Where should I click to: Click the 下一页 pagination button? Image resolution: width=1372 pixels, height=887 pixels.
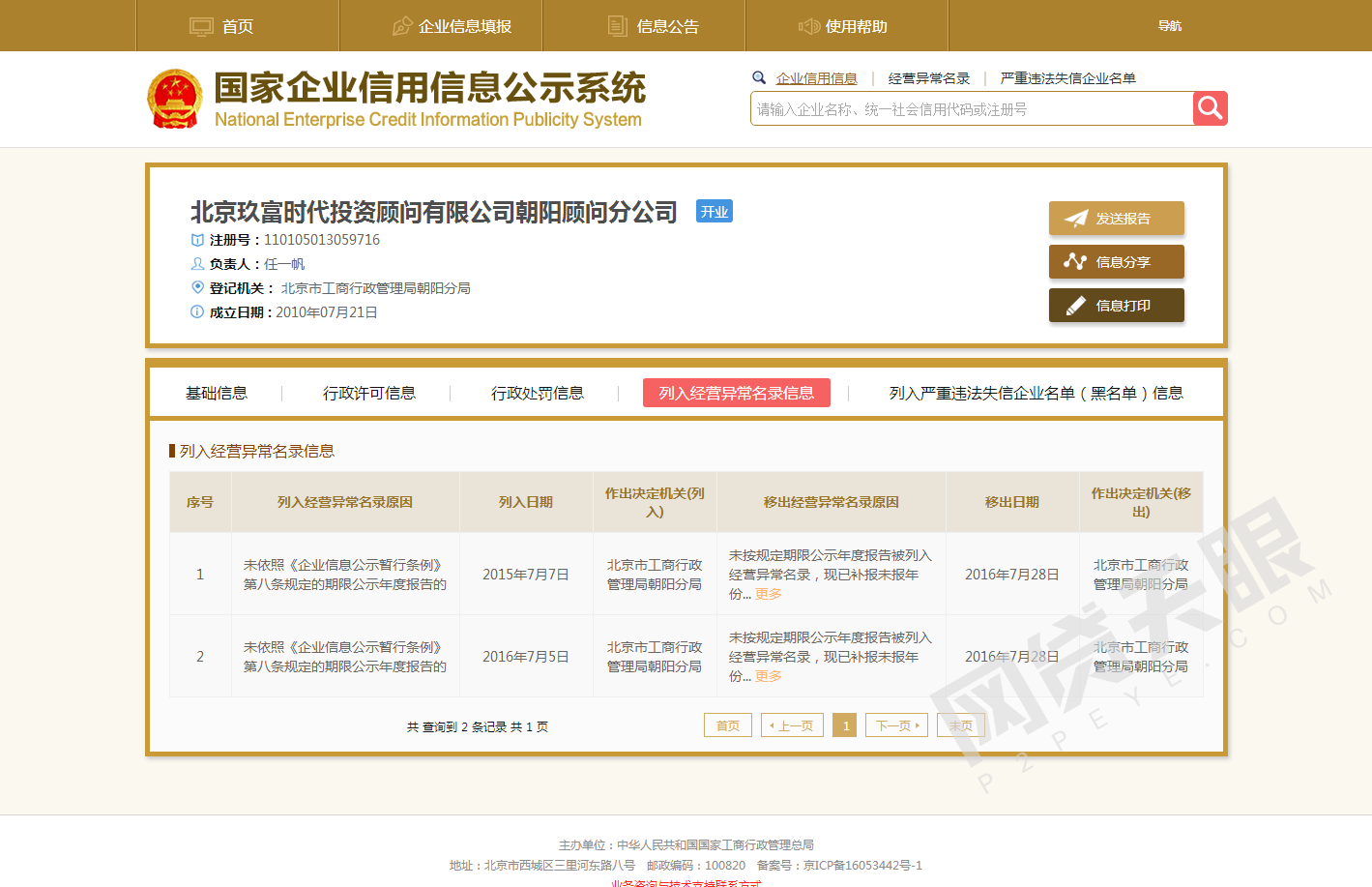(897, 725)
